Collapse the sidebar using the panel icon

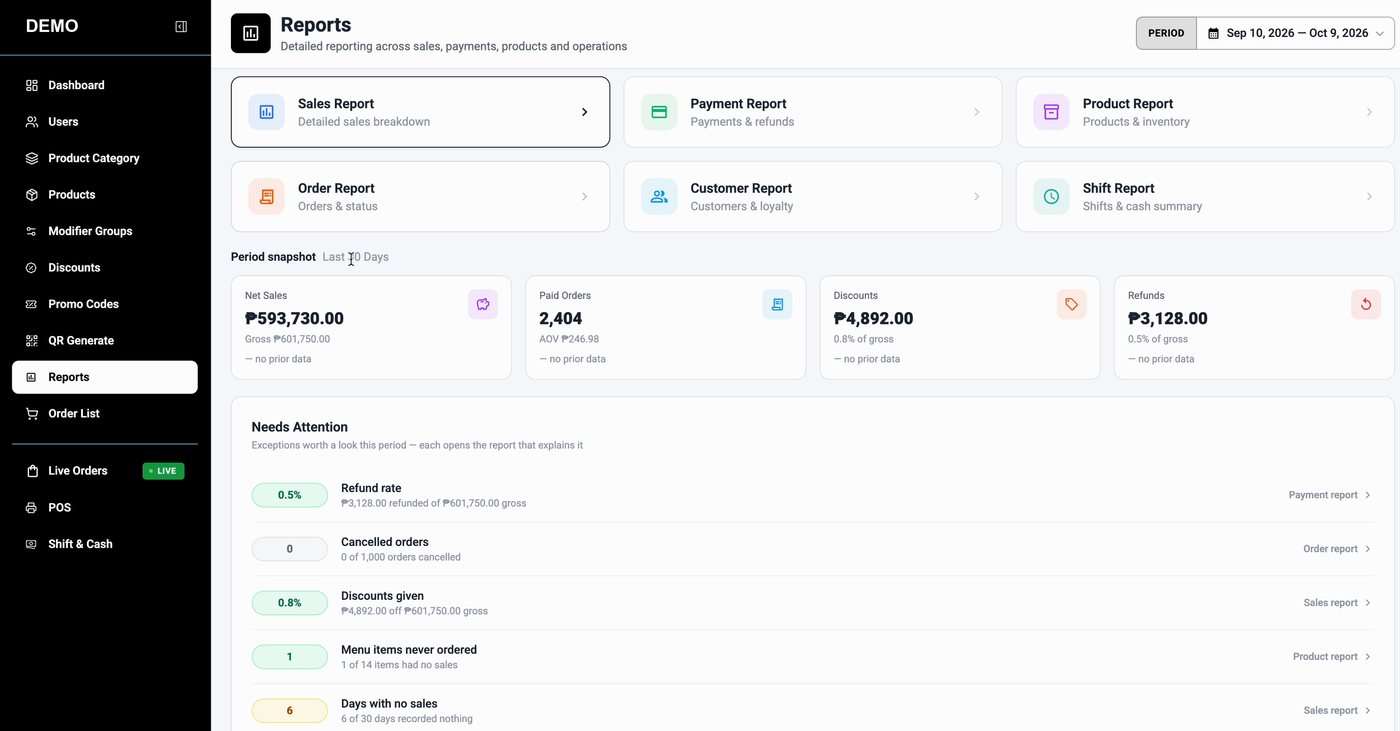tap(181, 27)
